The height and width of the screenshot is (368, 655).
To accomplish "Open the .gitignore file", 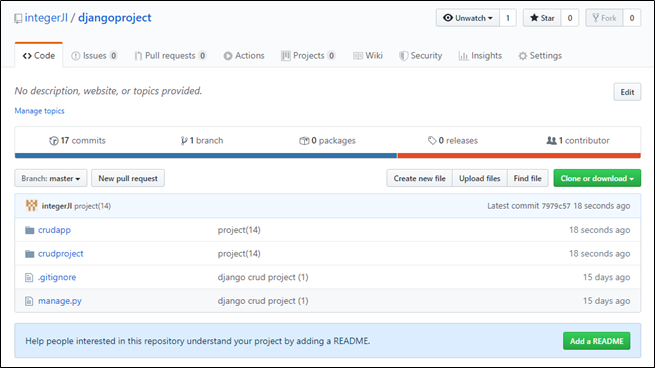I will 57,277.
